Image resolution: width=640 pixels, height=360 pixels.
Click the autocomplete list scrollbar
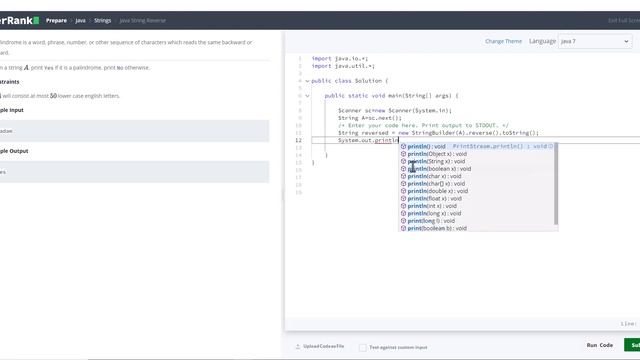(556, 183)
